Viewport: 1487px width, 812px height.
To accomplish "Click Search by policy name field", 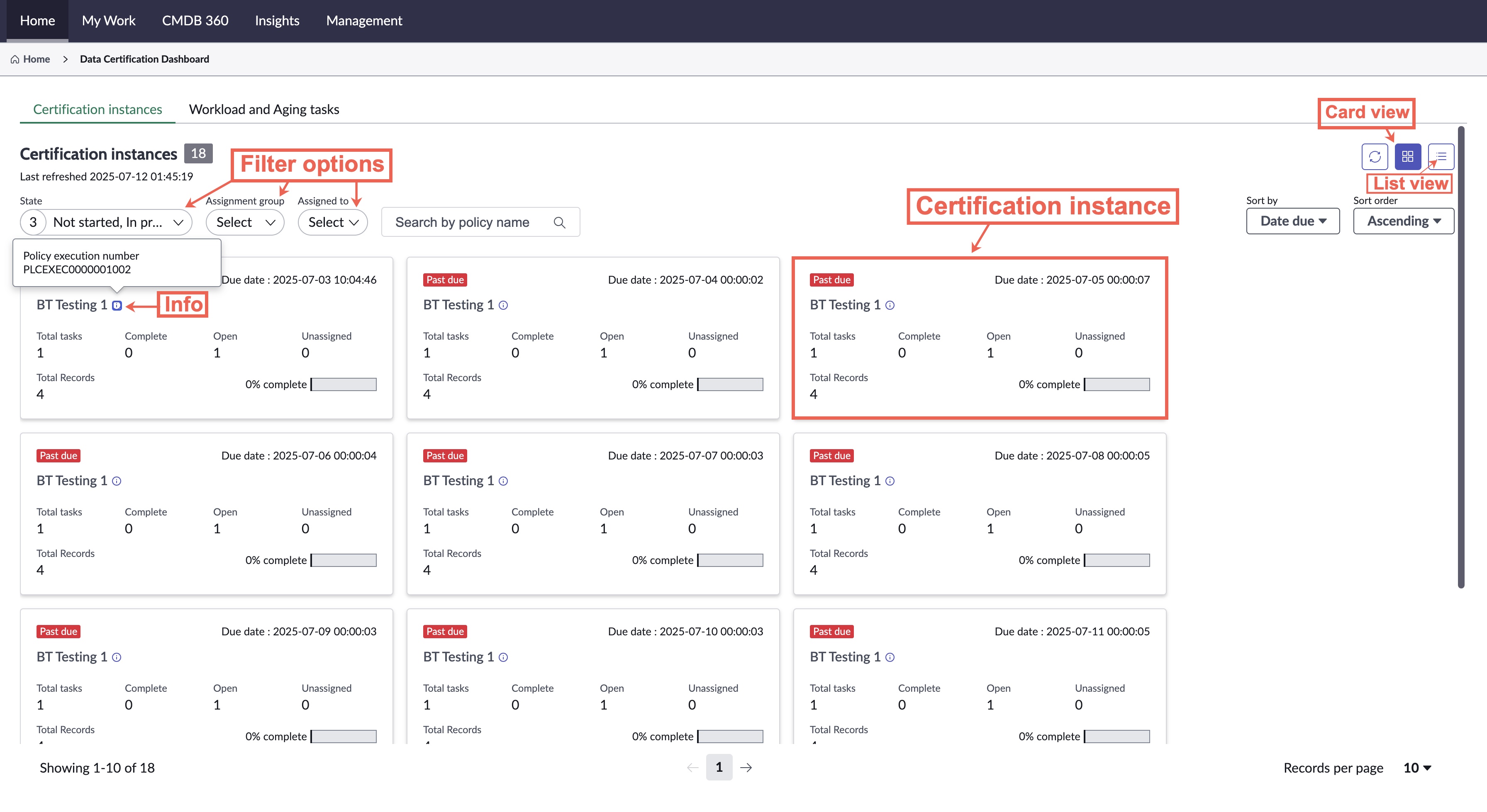I will click(x=480, y=222).
